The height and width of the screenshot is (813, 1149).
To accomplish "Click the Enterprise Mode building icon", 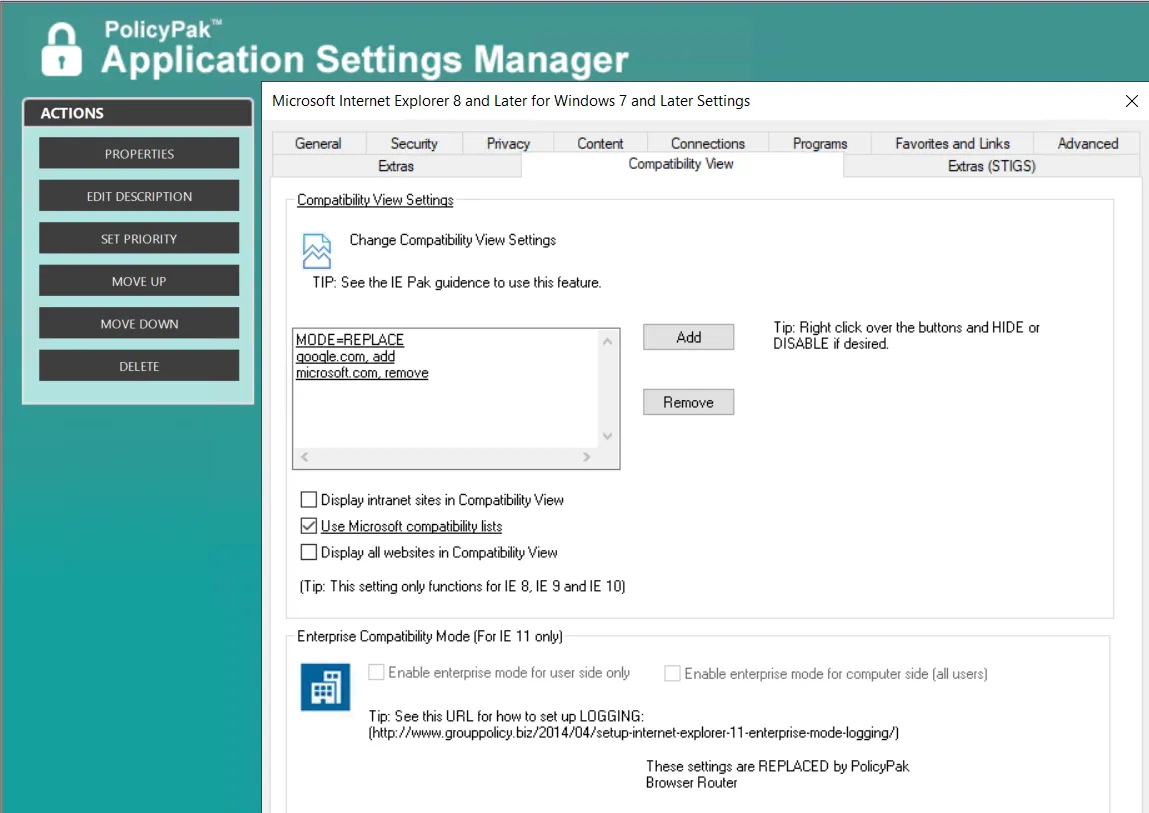I will click(325, 687).
